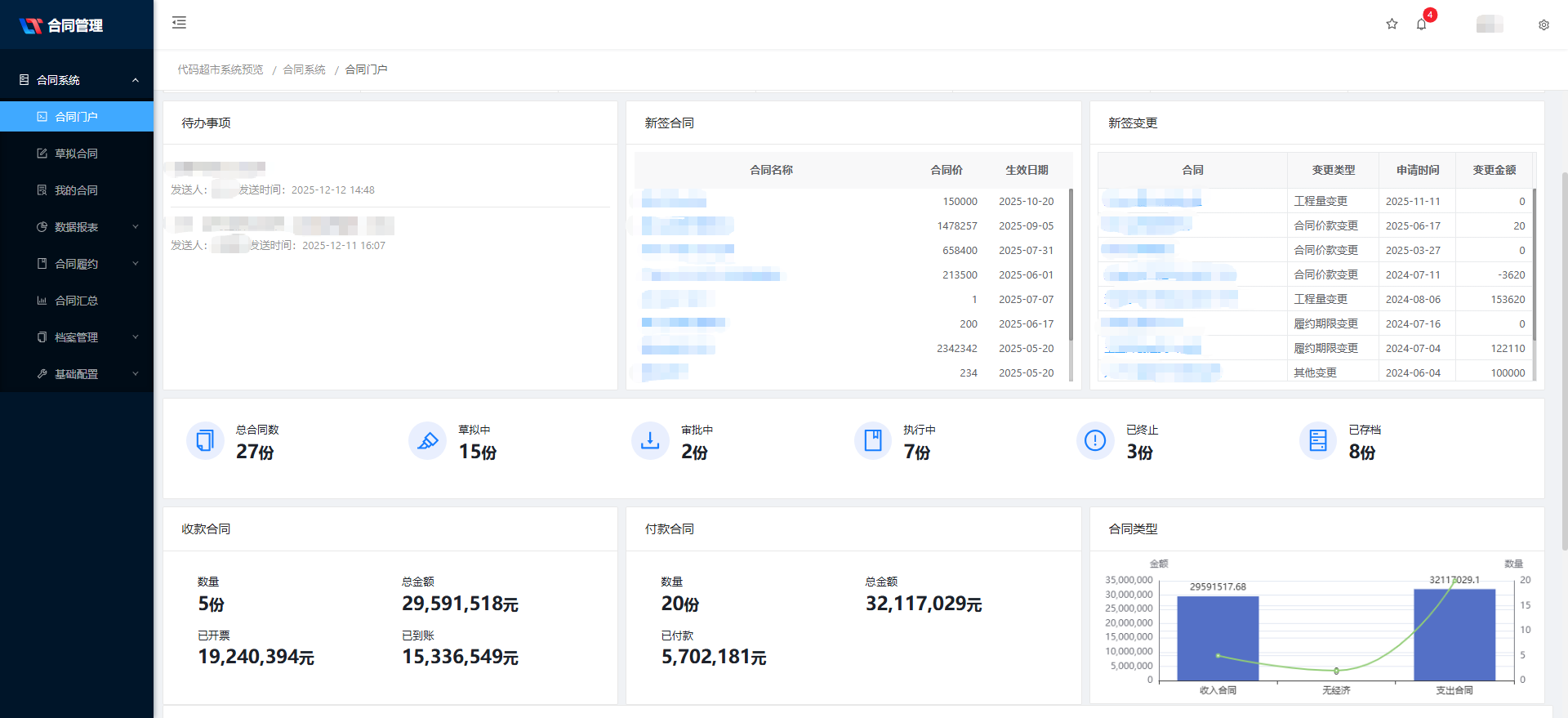Click the 已存档 archive icon
The height and width of the screenshot is (718, 1568).
tap(1317, 441)
